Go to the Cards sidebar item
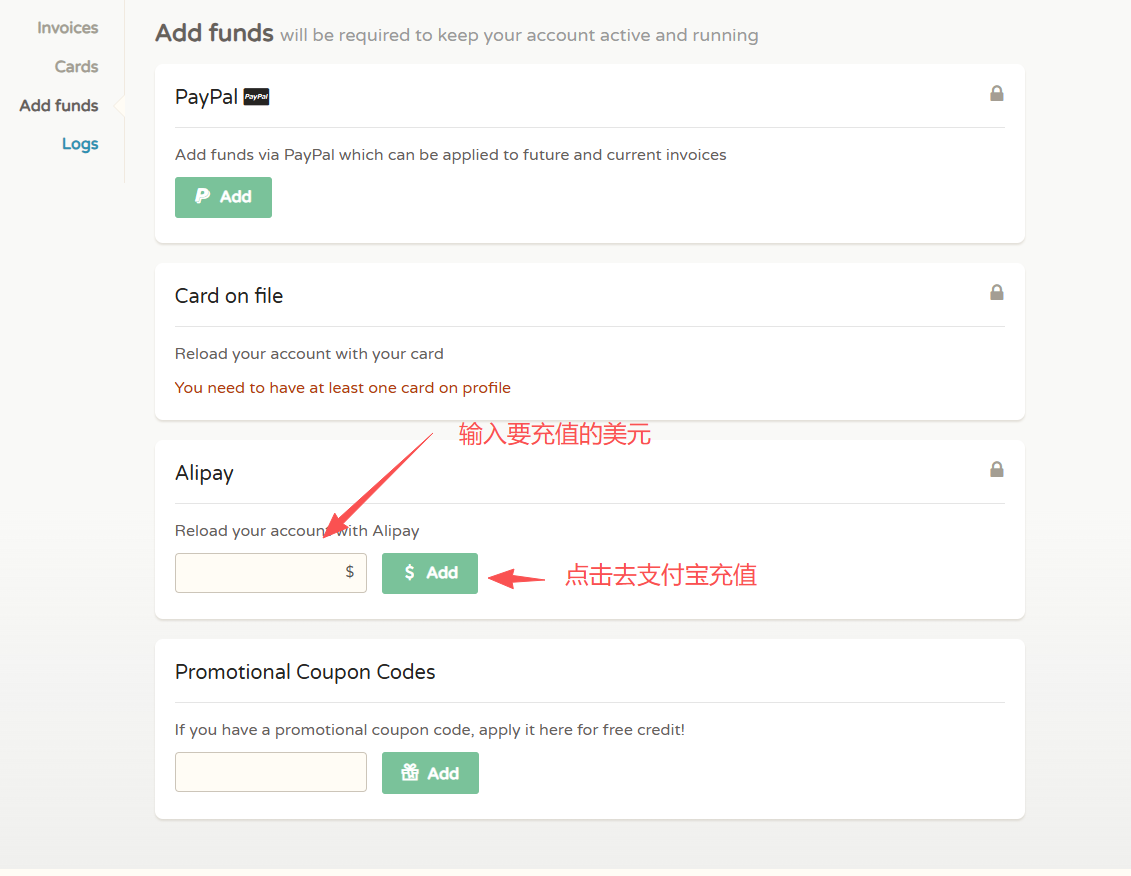Viewport: 1131px width, 876px height. tap(76, 67)
